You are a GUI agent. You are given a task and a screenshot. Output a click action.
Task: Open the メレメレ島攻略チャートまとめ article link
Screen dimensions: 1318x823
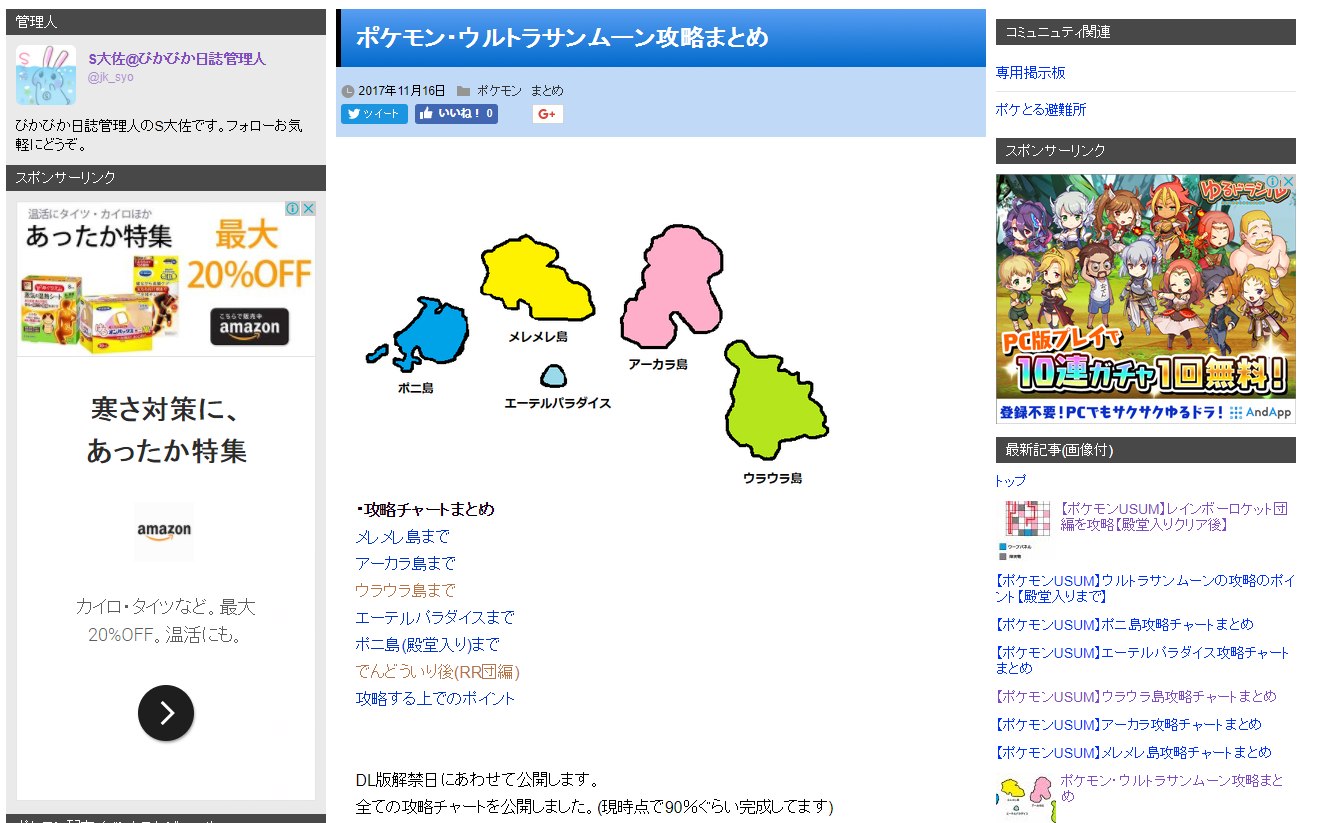click(1133, 753)
